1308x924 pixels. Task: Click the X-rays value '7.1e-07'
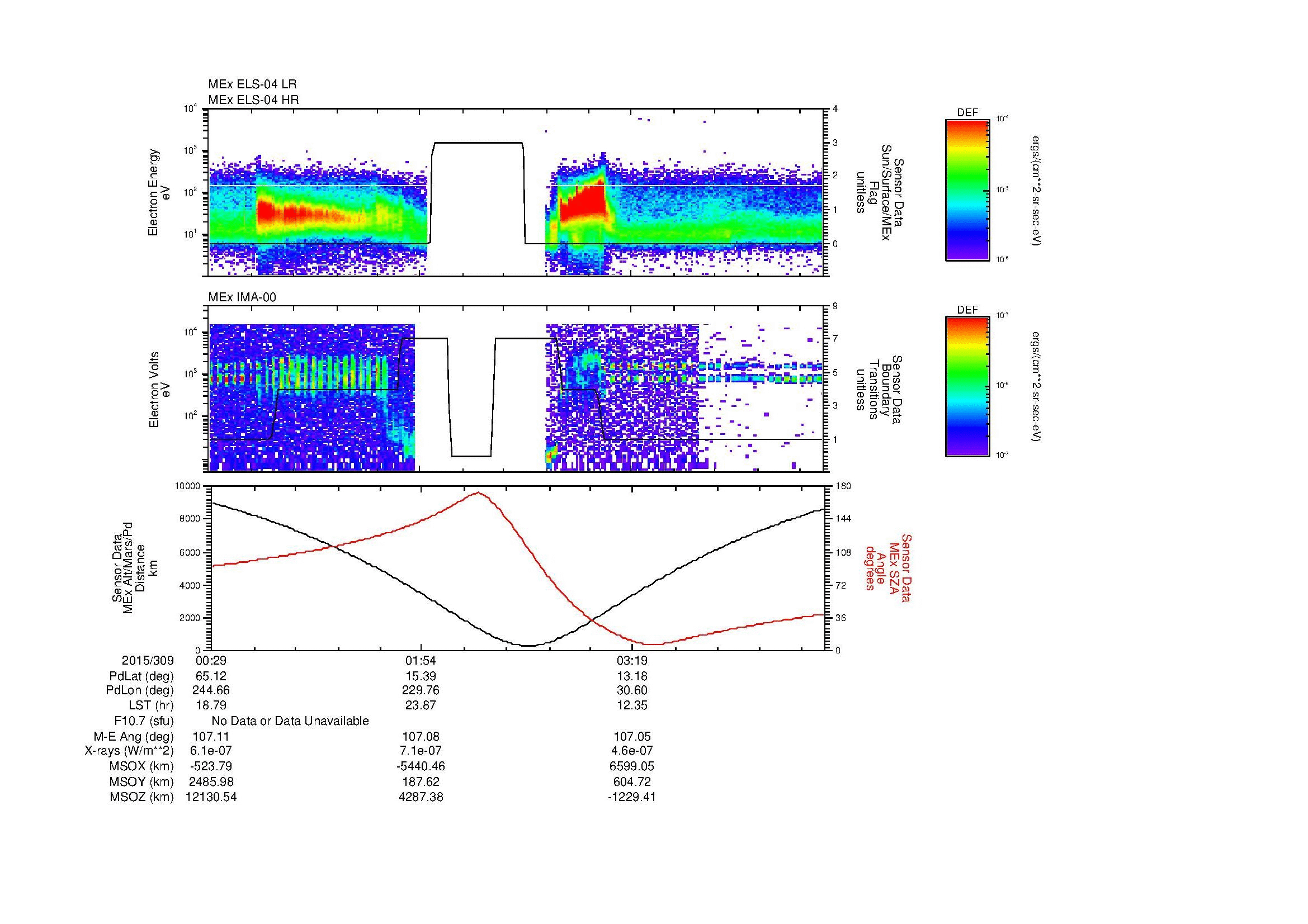(x=421, y=751)
